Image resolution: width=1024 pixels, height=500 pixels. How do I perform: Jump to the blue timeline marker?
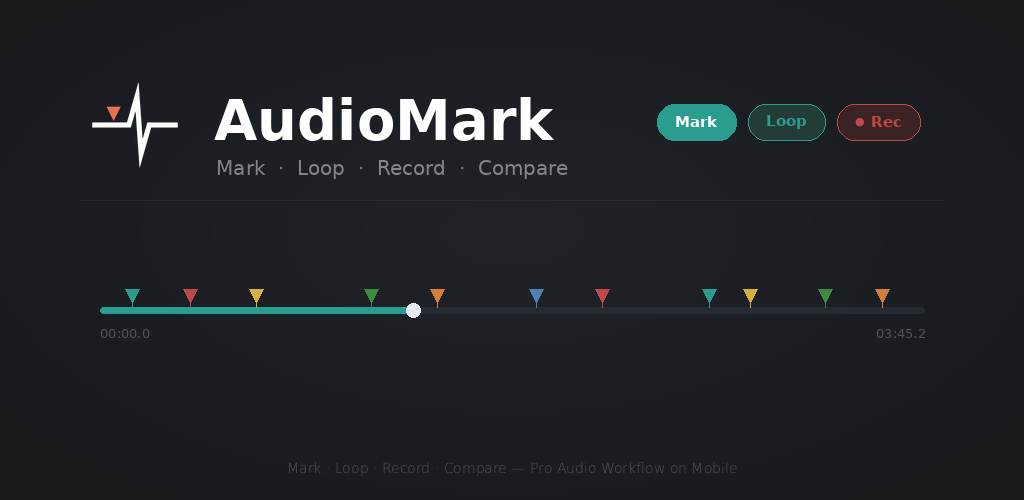536,297
